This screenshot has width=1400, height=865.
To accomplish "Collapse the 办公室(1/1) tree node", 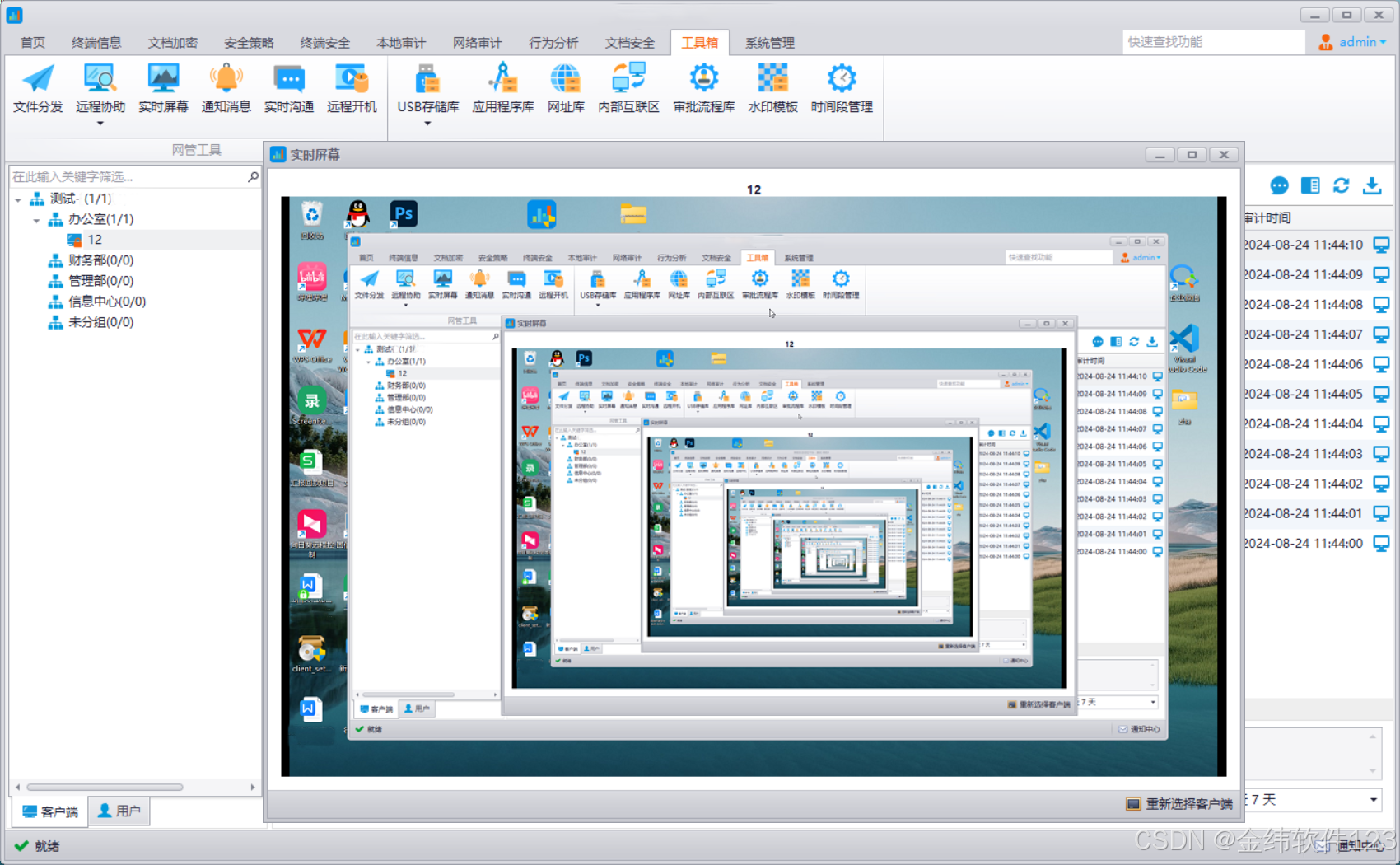I will click(x=36, y=220).
